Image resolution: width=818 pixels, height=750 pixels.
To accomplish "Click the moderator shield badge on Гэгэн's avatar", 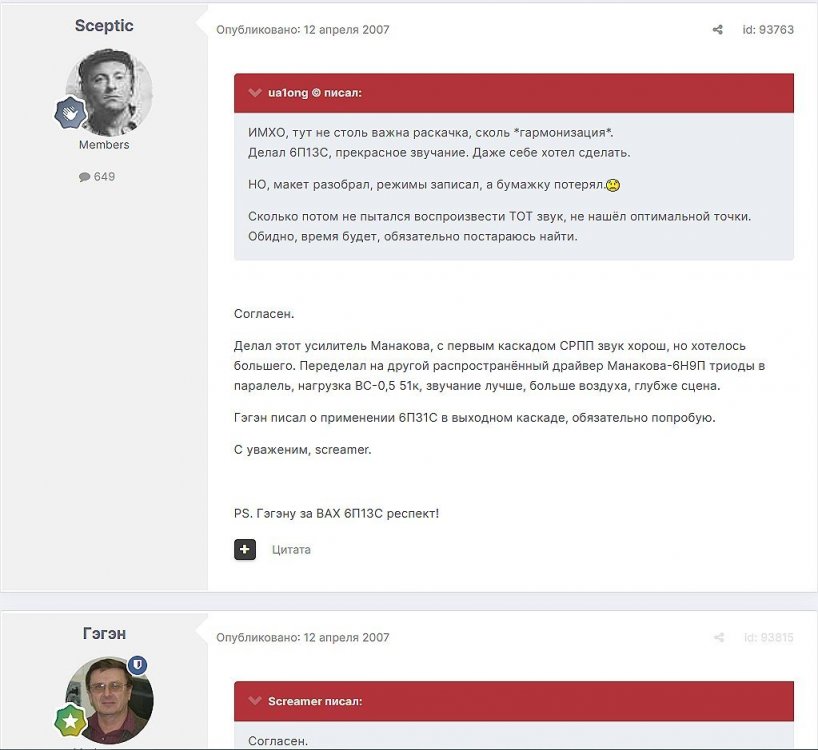I will (x=138, y=665).
